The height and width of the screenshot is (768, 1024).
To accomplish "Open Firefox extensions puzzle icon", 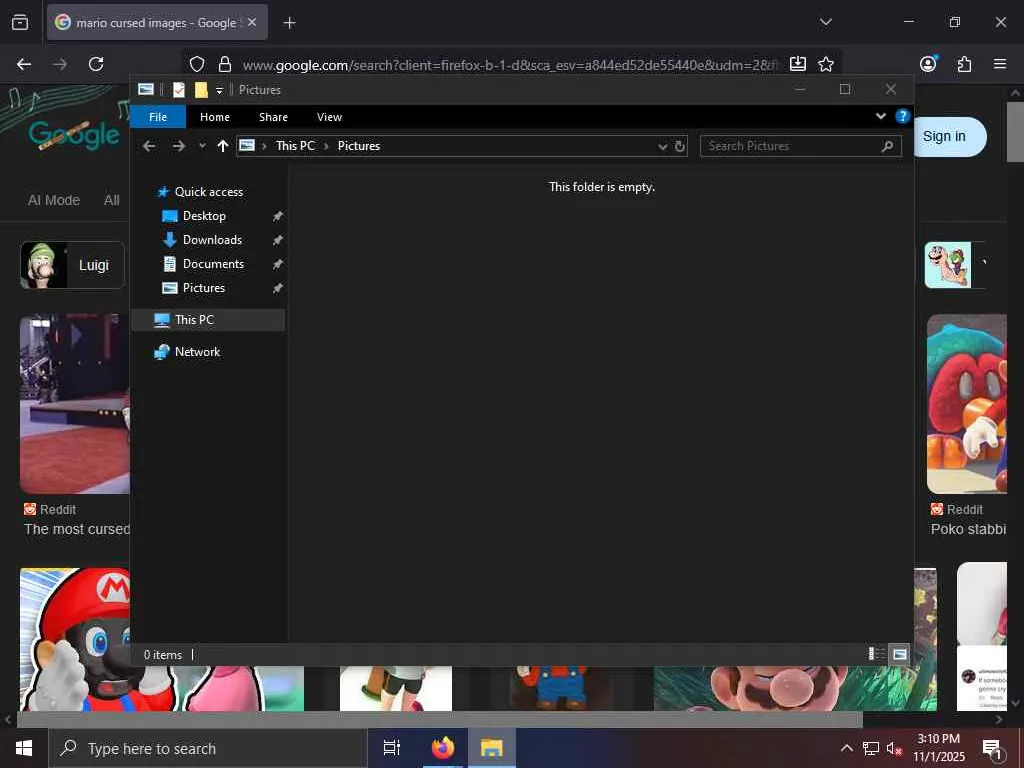I will (x=964, y=64).
